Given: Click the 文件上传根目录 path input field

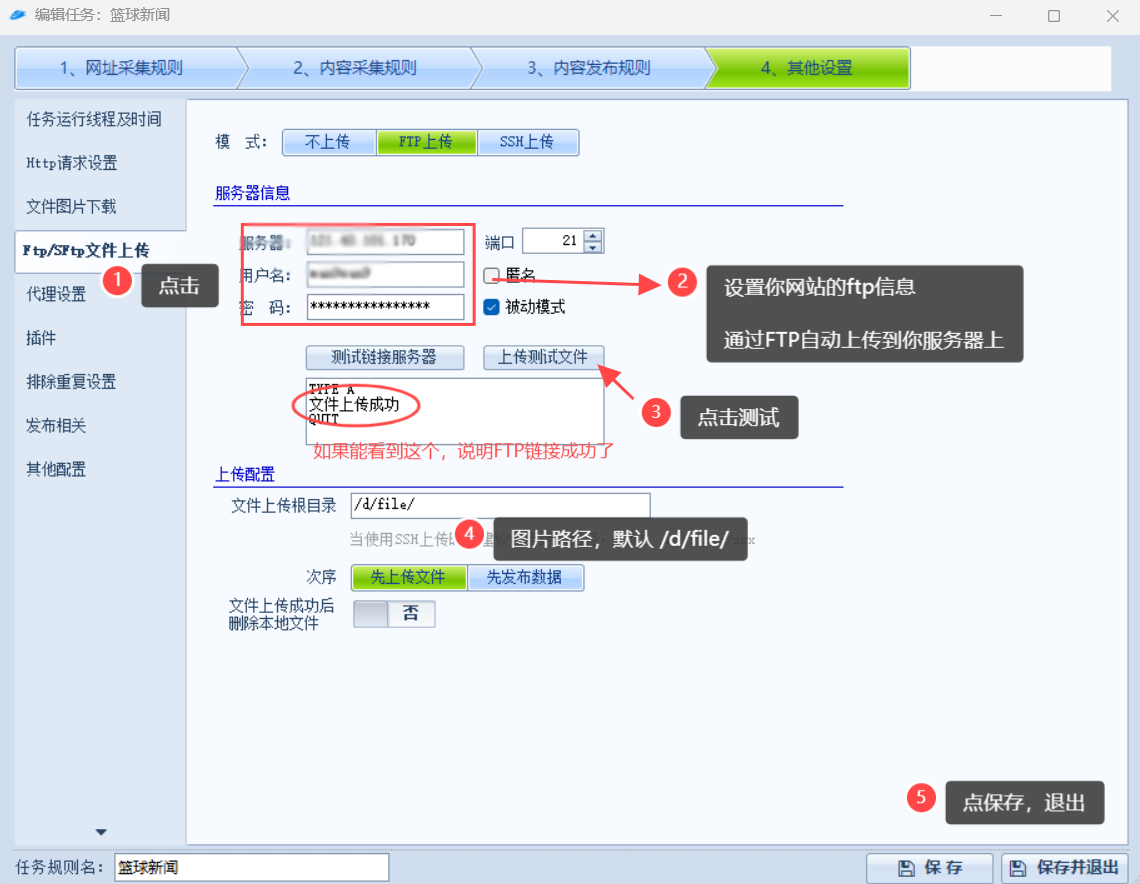Looking at the screenshot, I should point(500,505).
